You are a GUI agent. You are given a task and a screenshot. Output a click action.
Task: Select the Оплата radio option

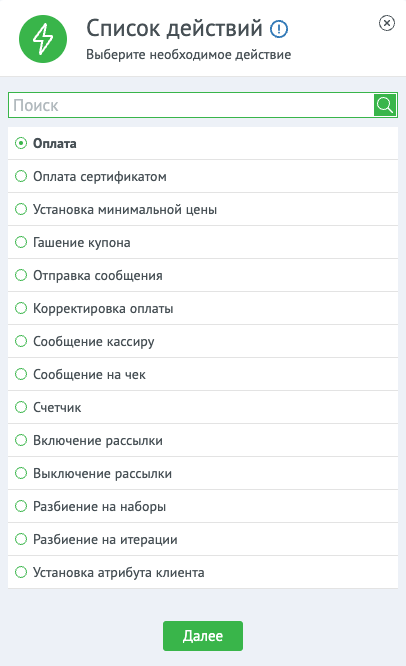(x=21, y=143)
